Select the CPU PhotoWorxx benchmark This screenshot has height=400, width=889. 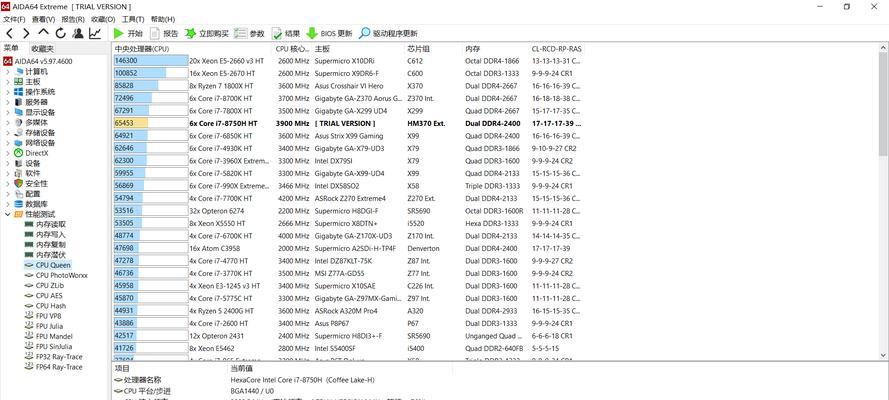point(56,275)
